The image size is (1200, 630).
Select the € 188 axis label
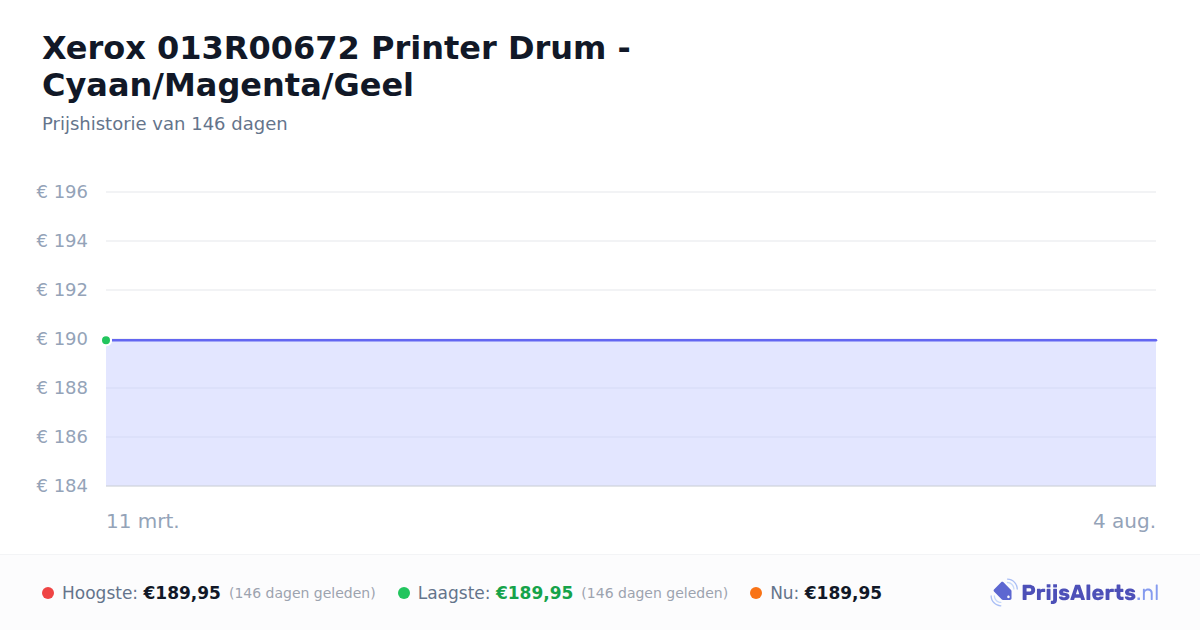62,388
